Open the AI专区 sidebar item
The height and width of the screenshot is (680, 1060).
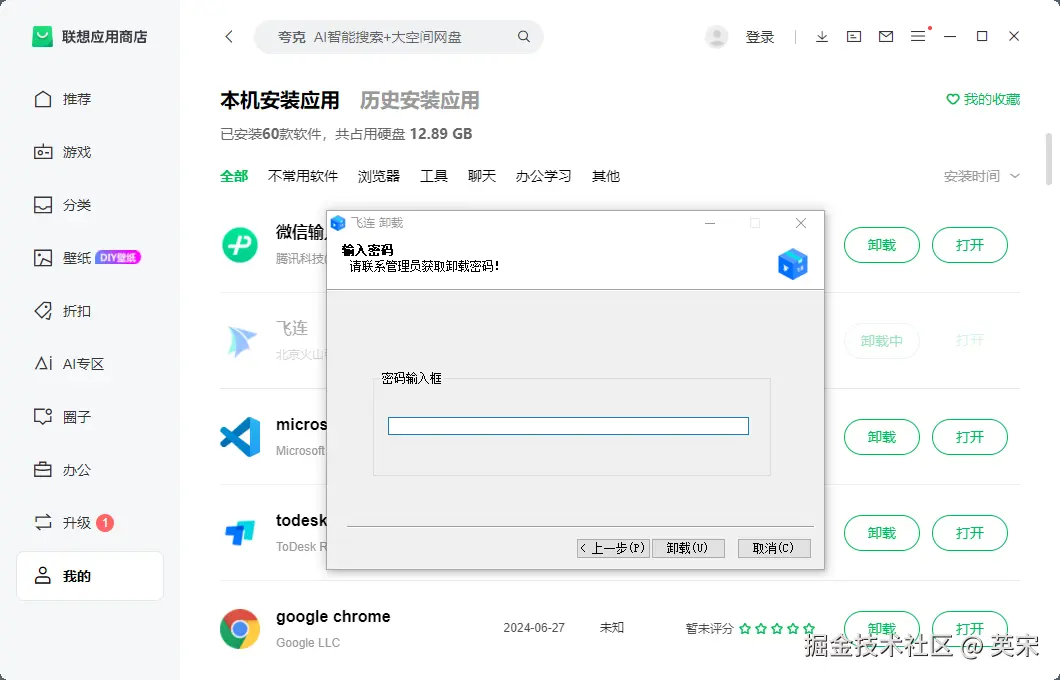tap(69, 364)
